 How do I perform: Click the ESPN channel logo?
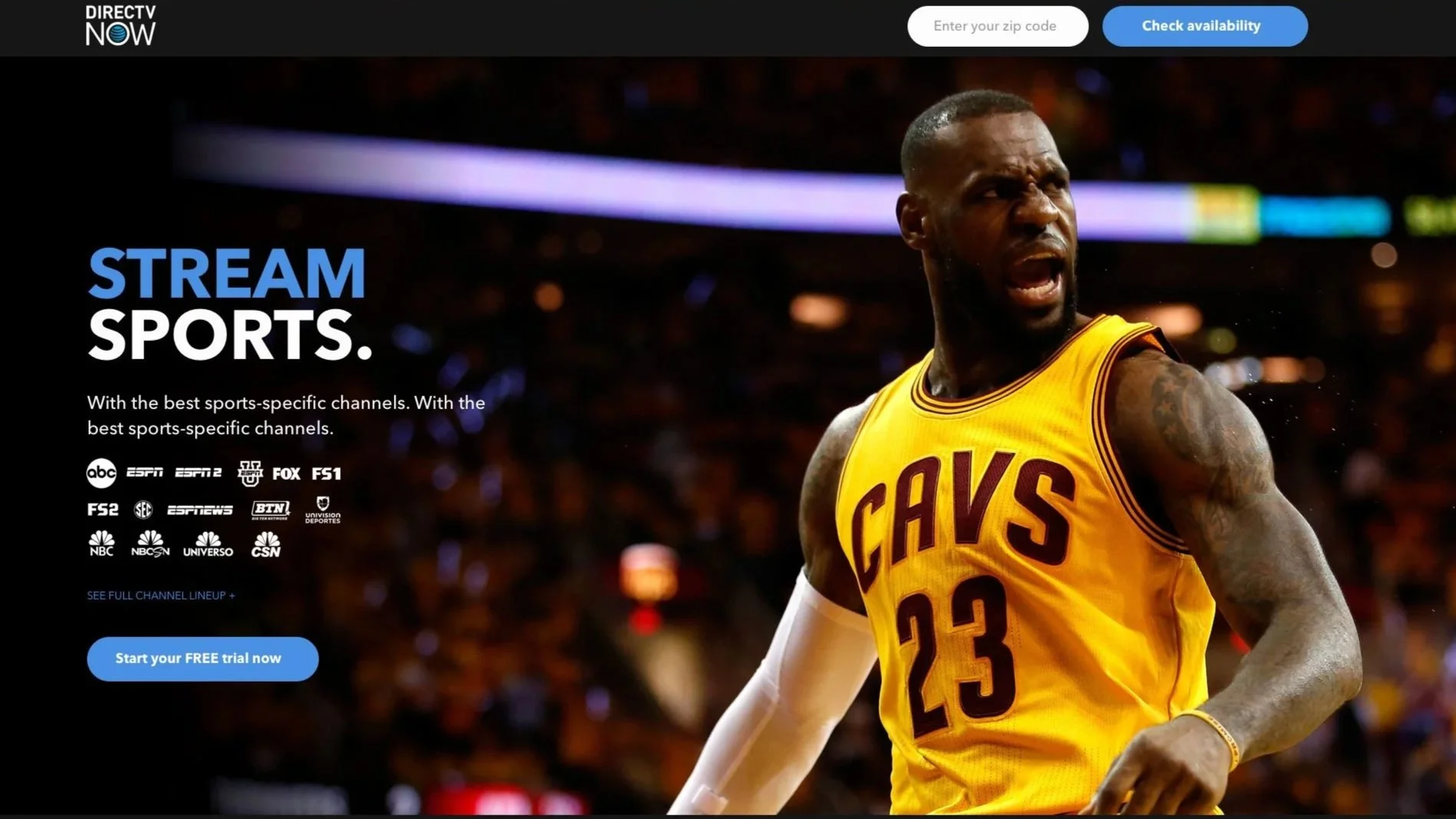click(x=145, y=472)
